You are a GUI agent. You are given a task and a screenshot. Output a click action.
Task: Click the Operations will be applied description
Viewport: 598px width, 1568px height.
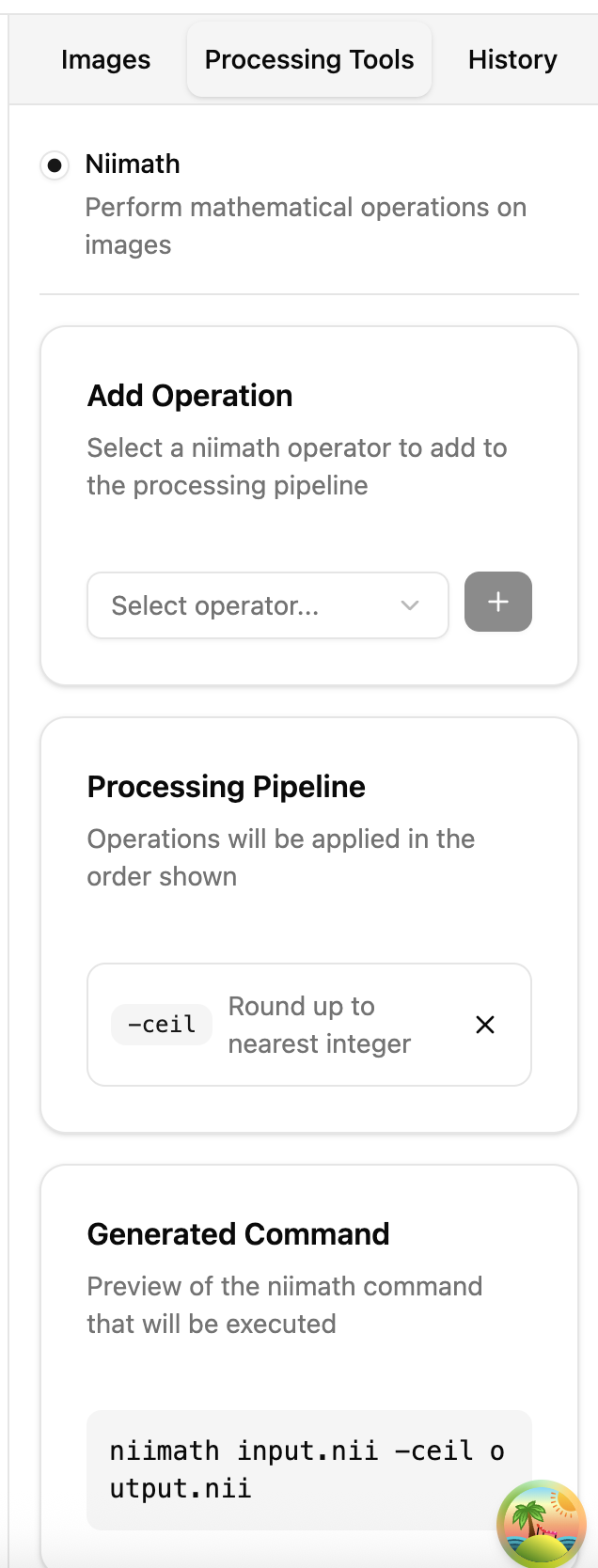pyautogui.click(x=281, y=857)
